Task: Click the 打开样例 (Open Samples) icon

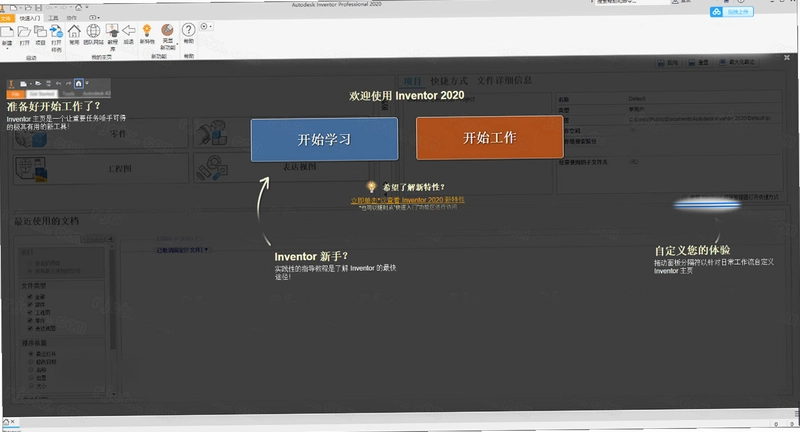Action: coord(56,32)
